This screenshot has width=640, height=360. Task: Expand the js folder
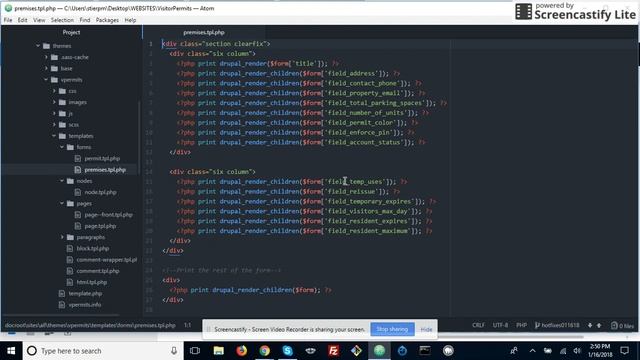(54, 113)
